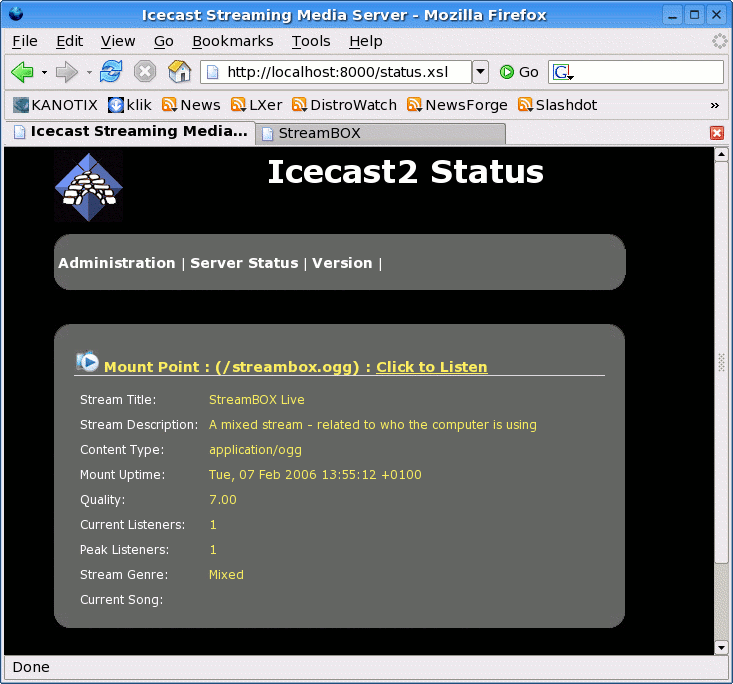
Task: Click the Done status bar text
Action: tap(31, 667)
